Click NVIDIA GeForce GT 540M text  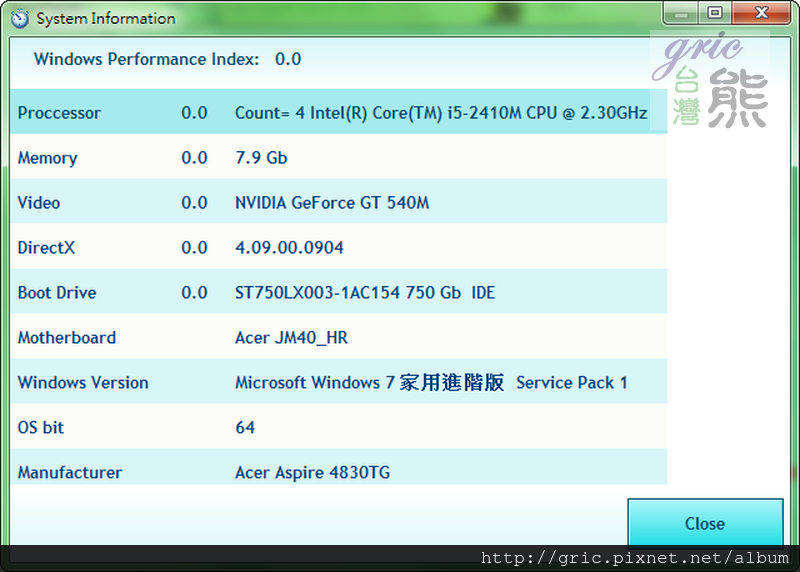332,203
